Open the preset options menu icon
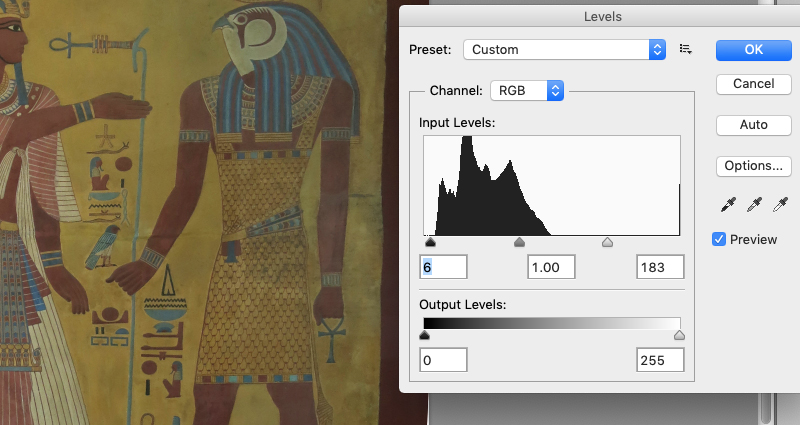This screenshot has width=800, height=425. (686, 49)
